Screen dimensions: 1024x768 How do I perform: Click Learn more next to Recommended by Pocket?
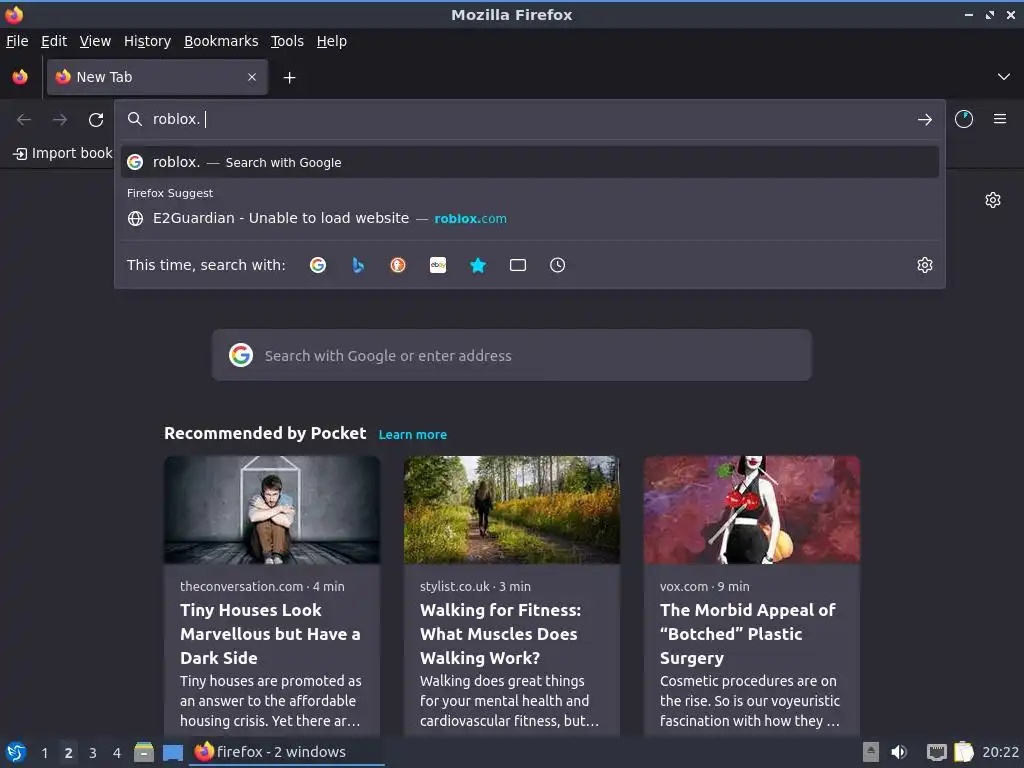pos(413,434)
